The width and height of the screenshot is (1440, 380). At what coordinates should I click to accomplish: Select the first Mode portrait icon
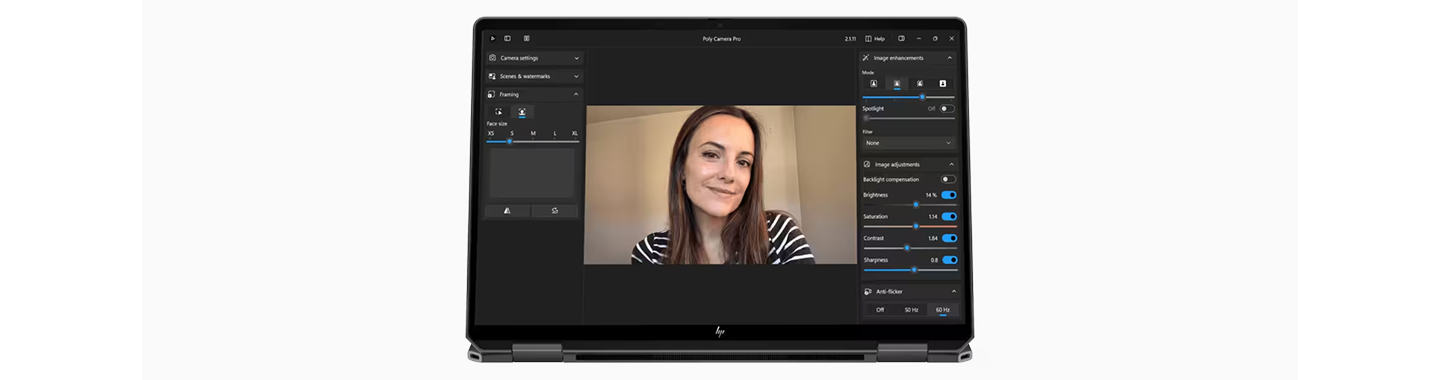[x=873, y=83]
